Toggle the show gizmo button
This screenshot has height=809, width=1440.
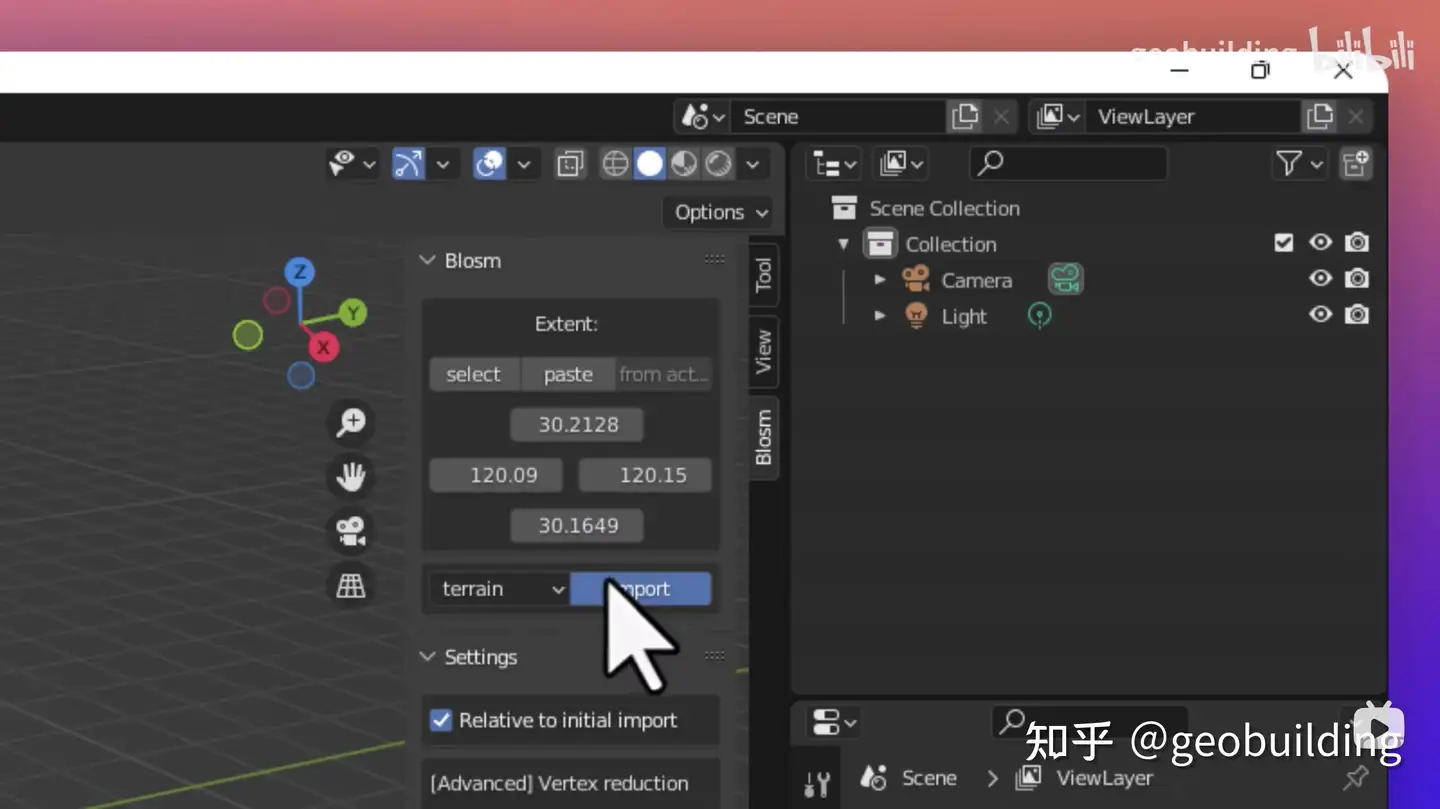point(408,163)
